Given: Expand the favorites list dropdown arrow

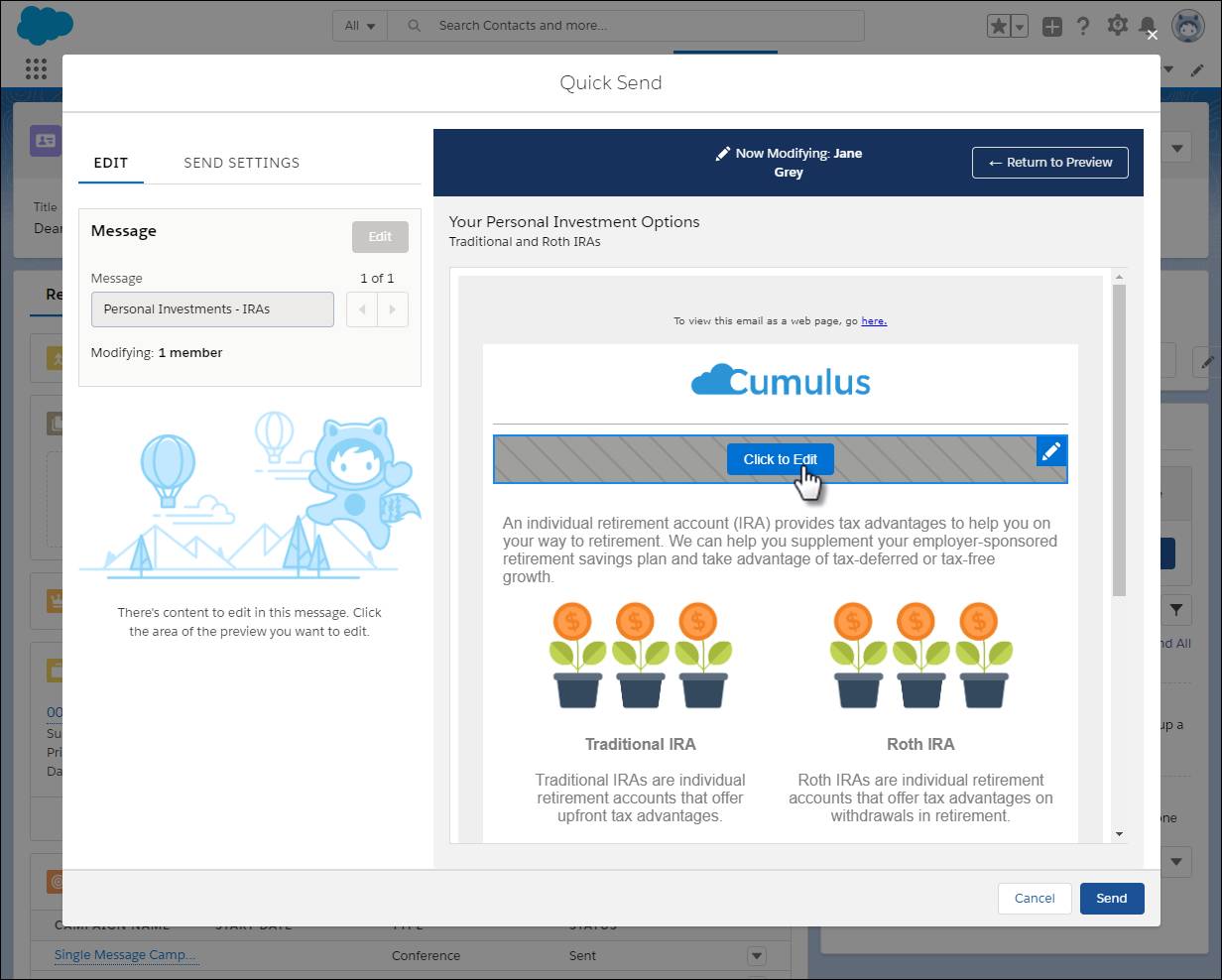Looking at the screenshot, I should tap(1020, 27).
